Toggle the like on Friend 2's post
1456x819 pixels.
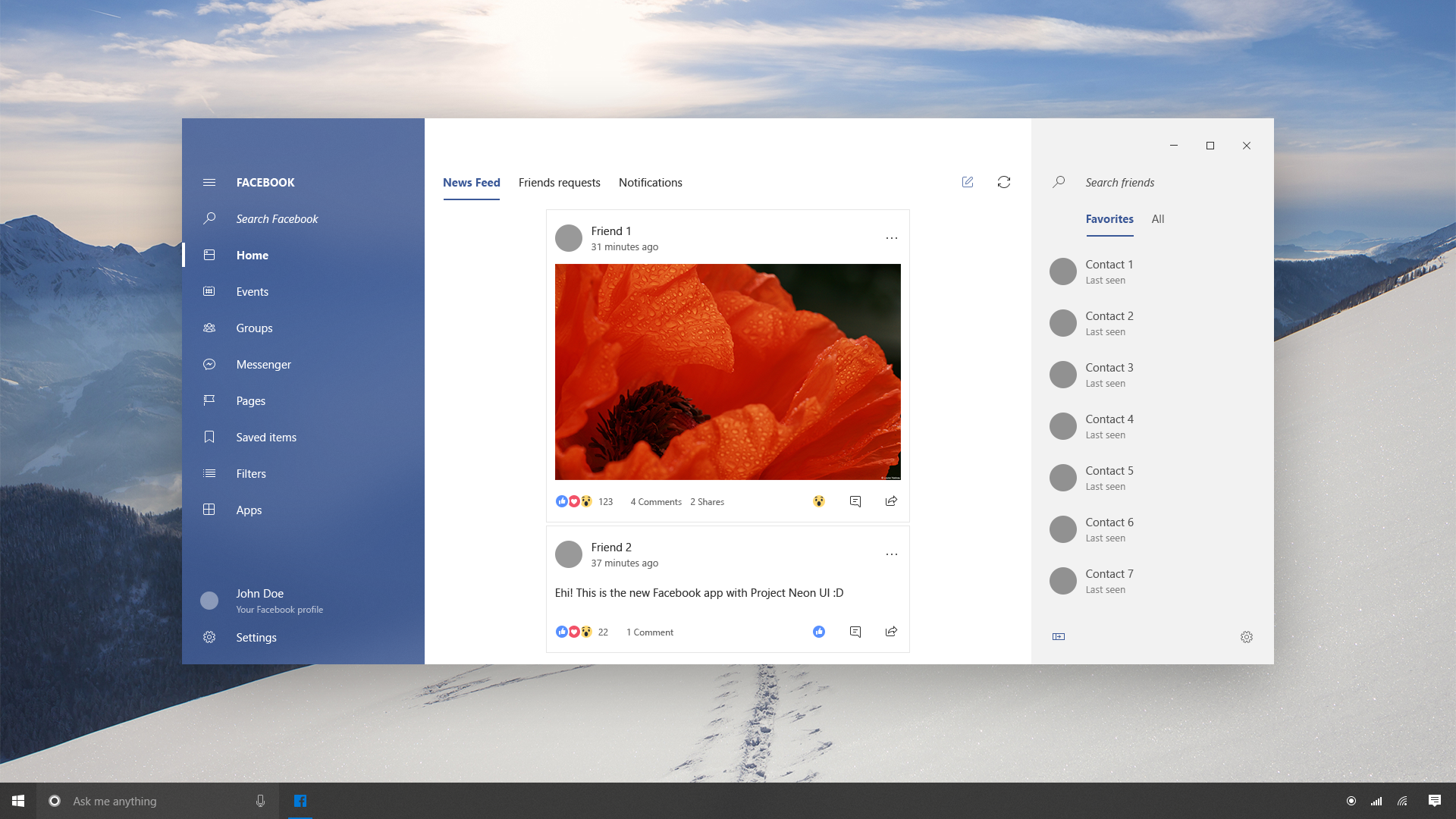(819, 632)
